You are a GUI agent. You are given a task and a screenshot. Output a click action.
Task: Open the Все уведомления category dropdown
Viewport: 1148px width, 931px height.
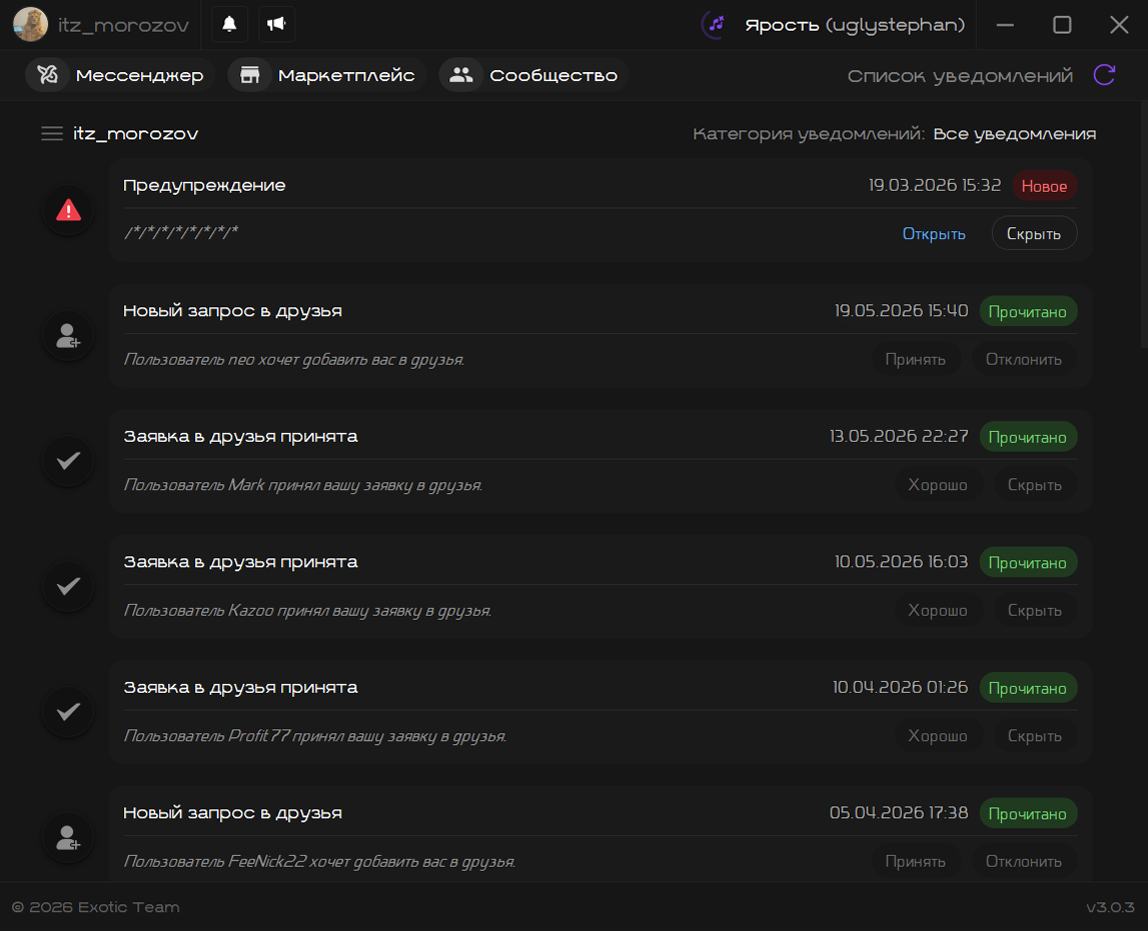click(x=1014, y=134)
